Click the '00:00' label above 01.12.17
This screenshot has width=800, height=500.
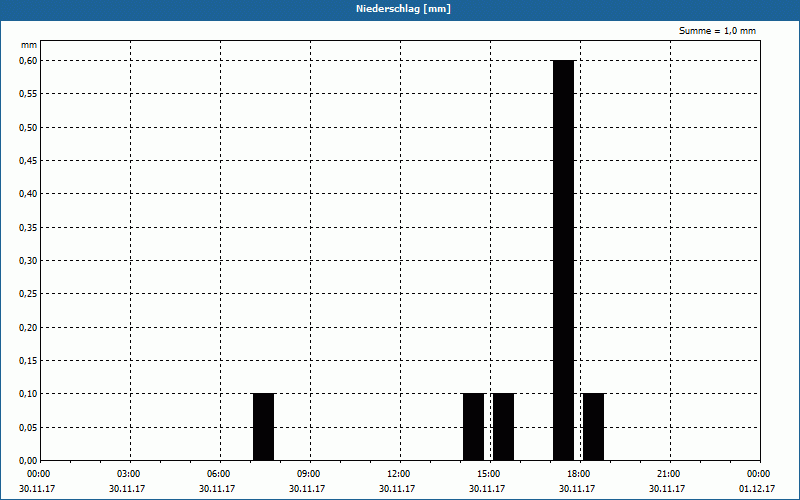(x=758, y=474)
